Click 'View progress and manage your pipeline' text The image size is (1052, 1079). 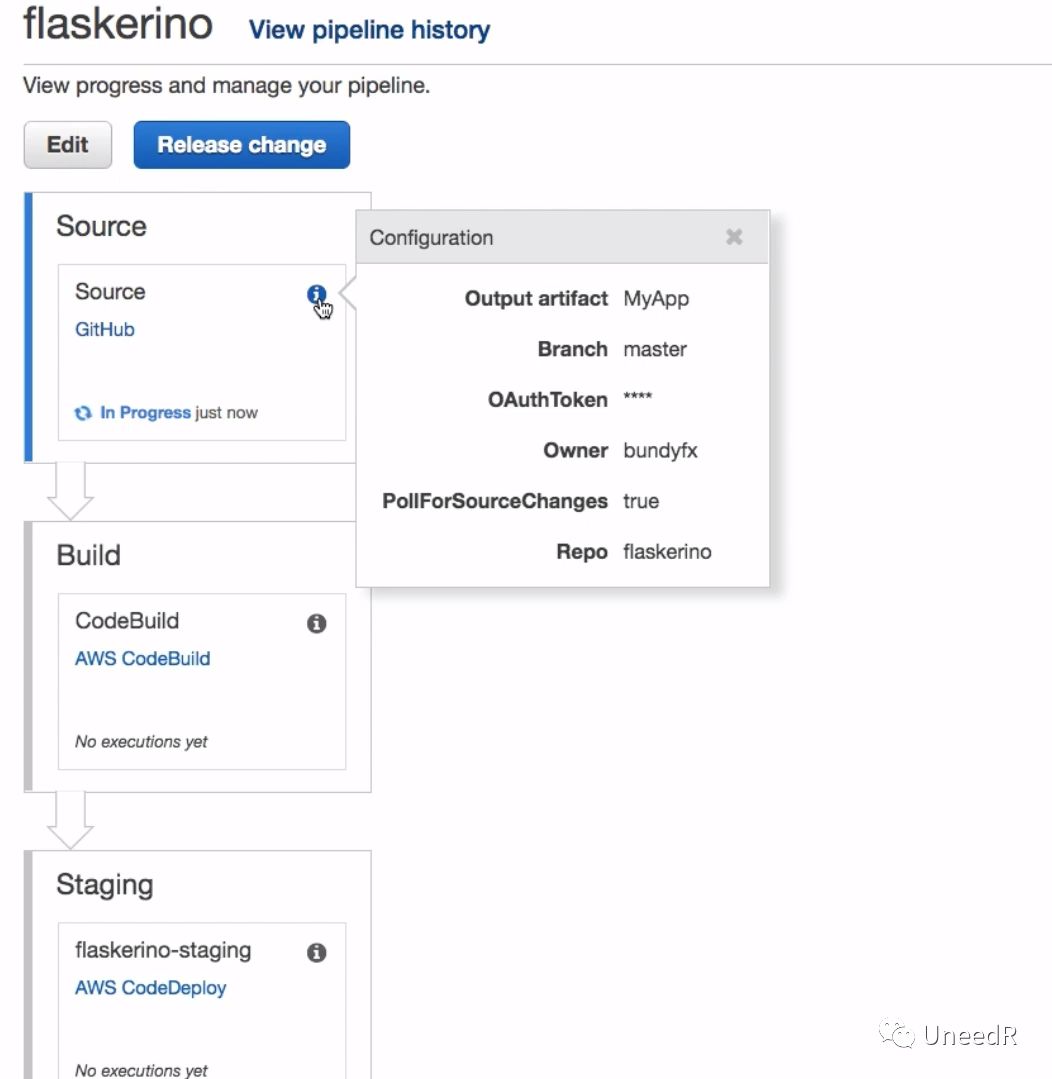pyautogui.click(x=226, y=85)
